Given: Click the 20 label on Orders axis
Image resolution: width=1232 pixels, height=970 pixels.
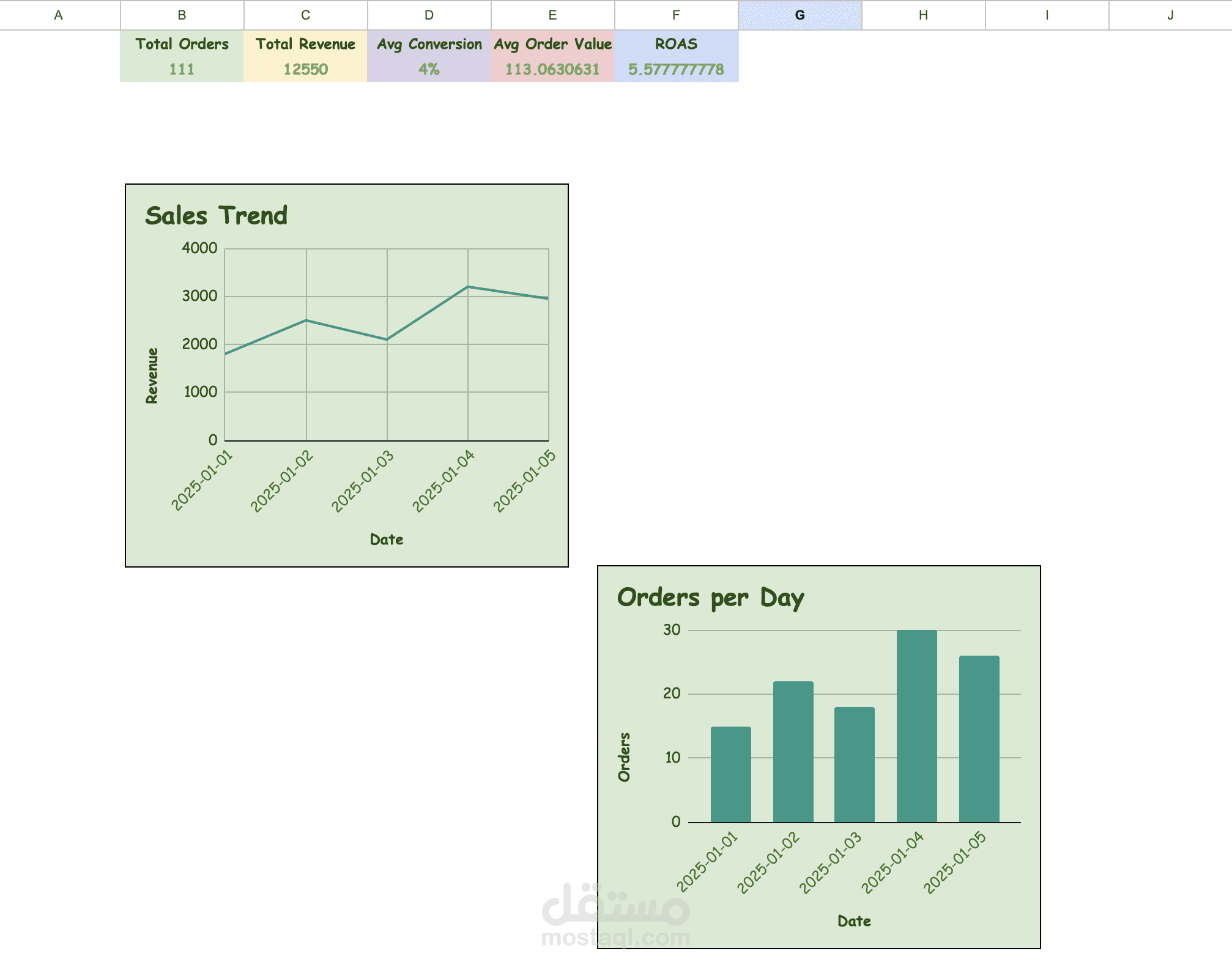Looking at the screenshot, I should 672,694.
